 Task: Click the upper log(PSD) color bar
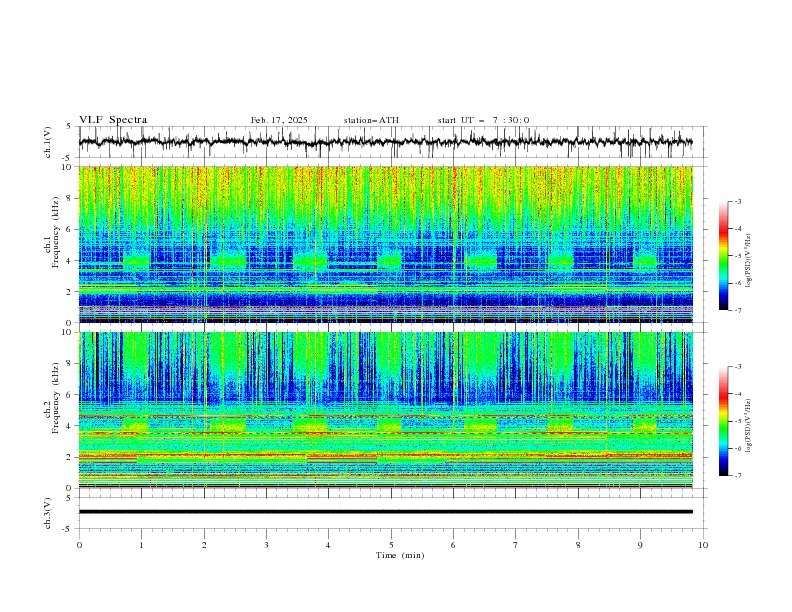(723, 255)
